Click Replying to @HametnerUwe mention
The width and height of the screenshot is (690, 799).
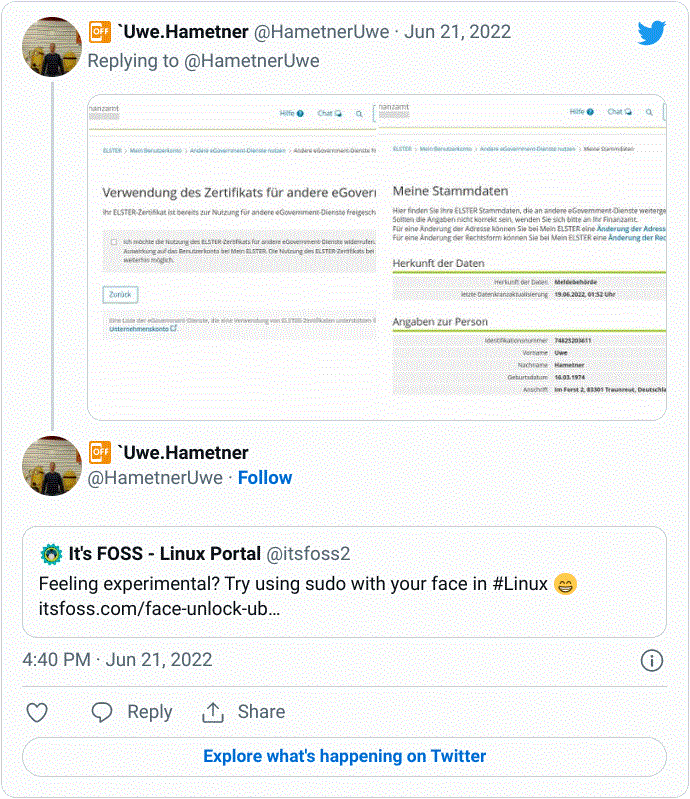point(252,61)
